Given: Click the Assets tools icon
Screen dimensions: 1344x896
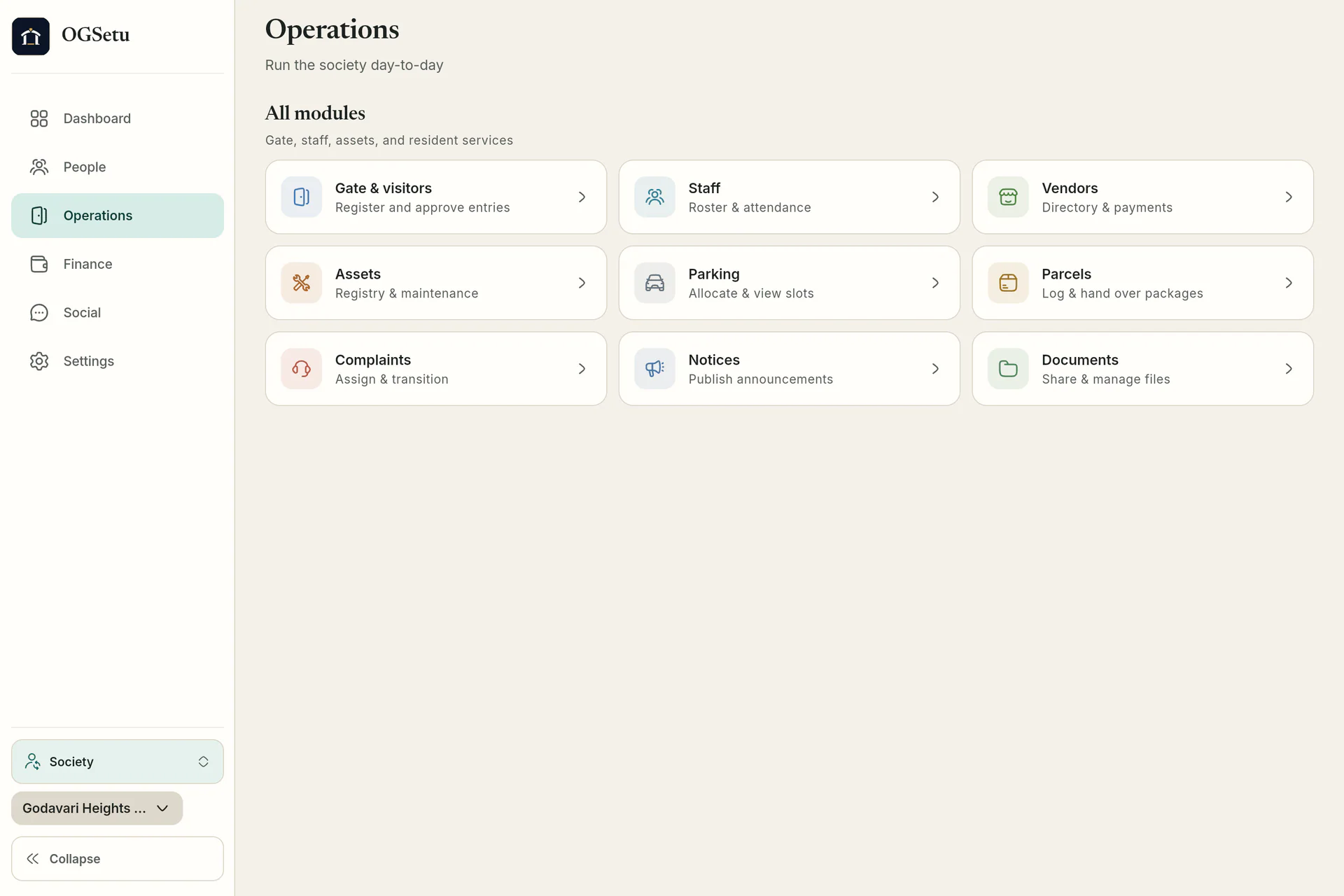Looking at the screenshot, I should point(302,283).
